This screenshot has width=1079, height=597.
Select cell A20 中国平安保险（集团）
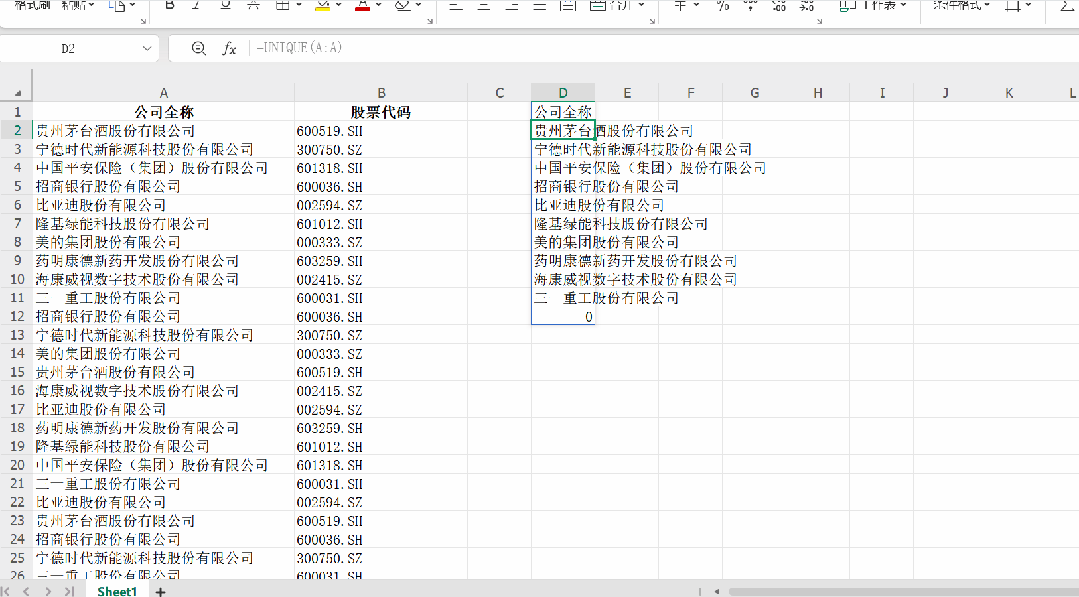164,465
